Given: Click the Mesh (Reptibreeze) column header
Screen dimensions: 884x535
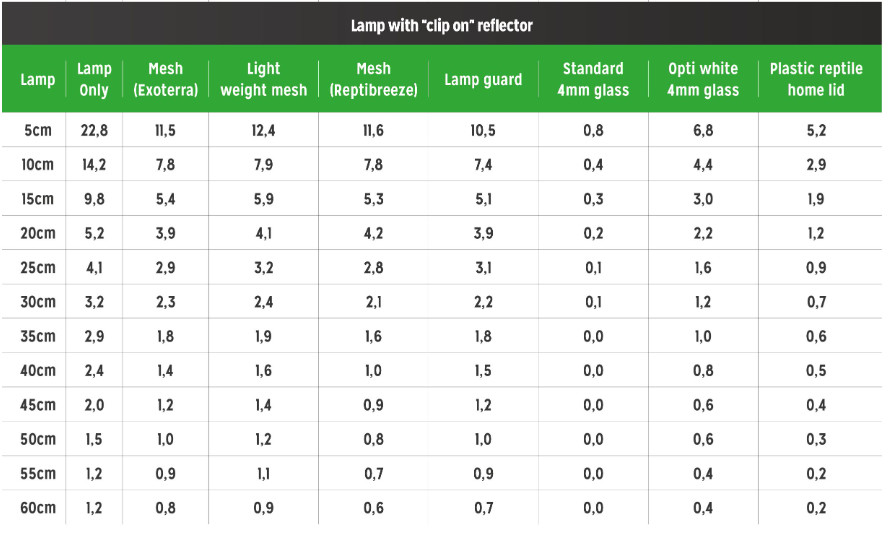Looking at the screenshot, I should point(373,79).
